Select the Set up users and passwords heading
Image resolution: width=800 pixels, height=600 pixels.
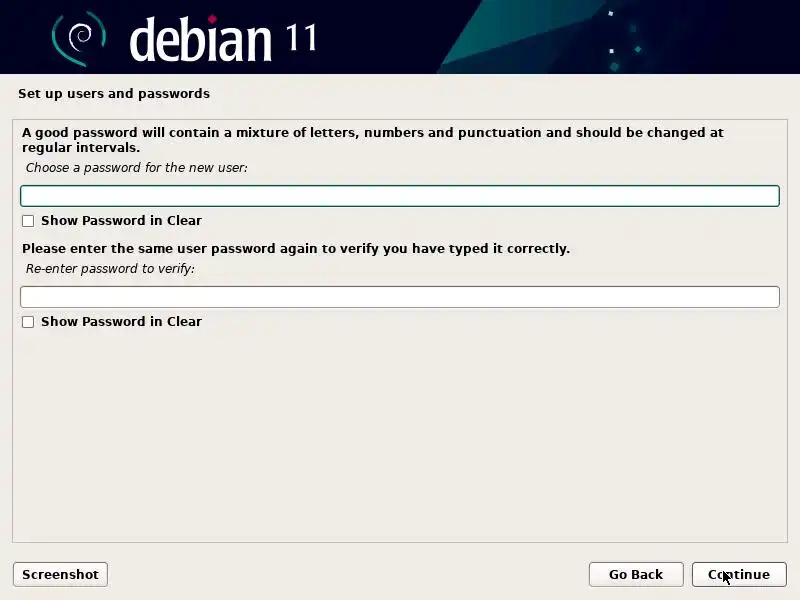coord(114,94)
